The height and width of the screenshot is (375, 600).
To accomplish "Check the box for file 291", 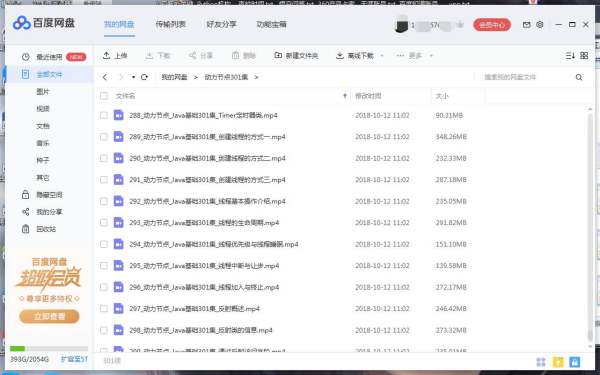I will [104, 179].
